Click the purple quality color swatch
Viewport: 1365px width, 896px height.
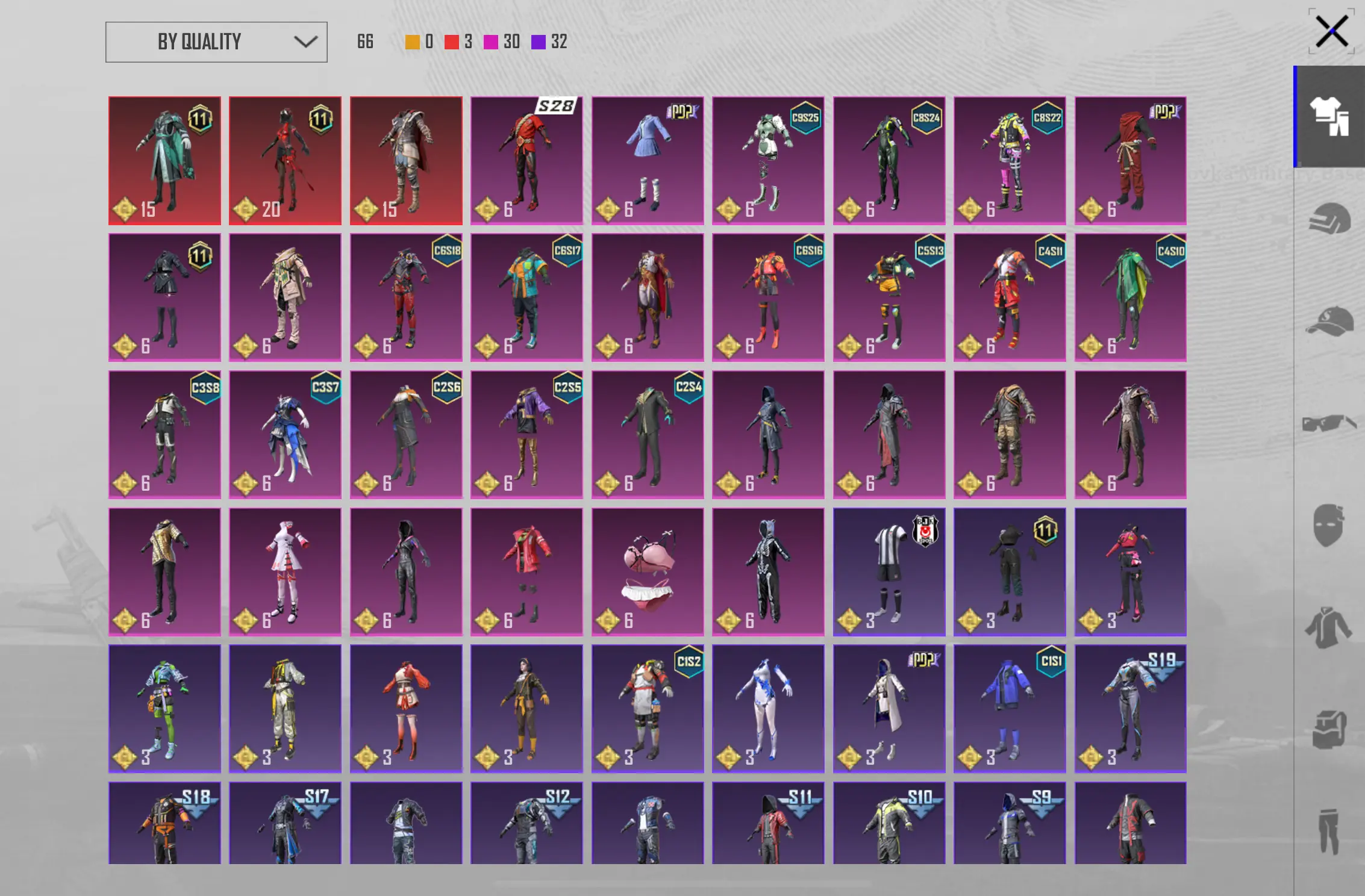(538, 42)
